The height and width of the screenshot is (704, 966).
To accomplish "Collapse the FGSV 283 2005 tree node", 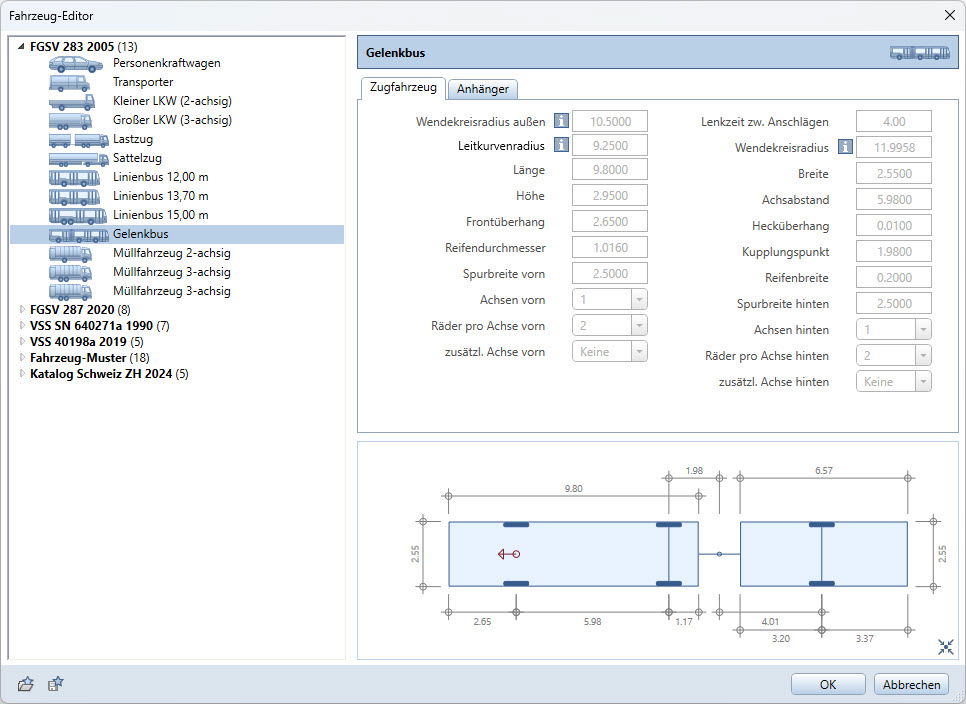I will pyautogui.click(x=22, y=47).
